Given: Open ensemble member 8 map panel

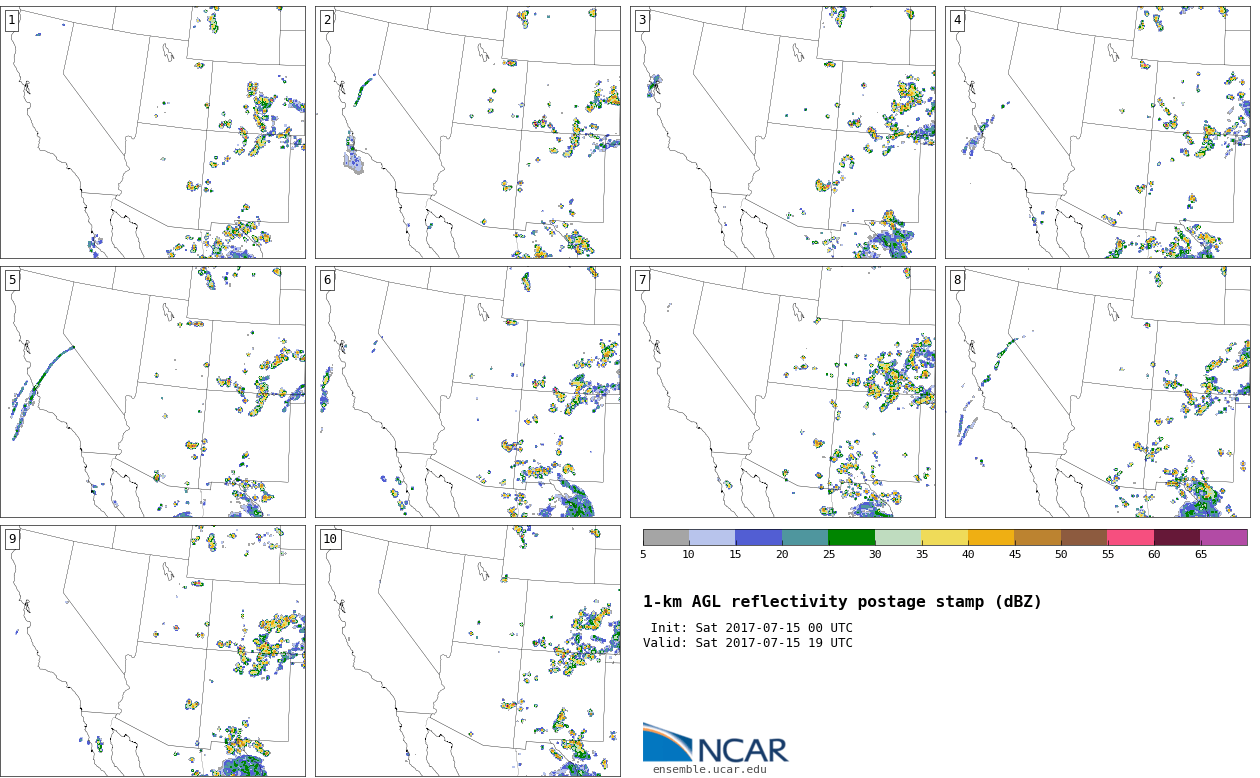Looking at the screenshot, I should click(1097, 391).
